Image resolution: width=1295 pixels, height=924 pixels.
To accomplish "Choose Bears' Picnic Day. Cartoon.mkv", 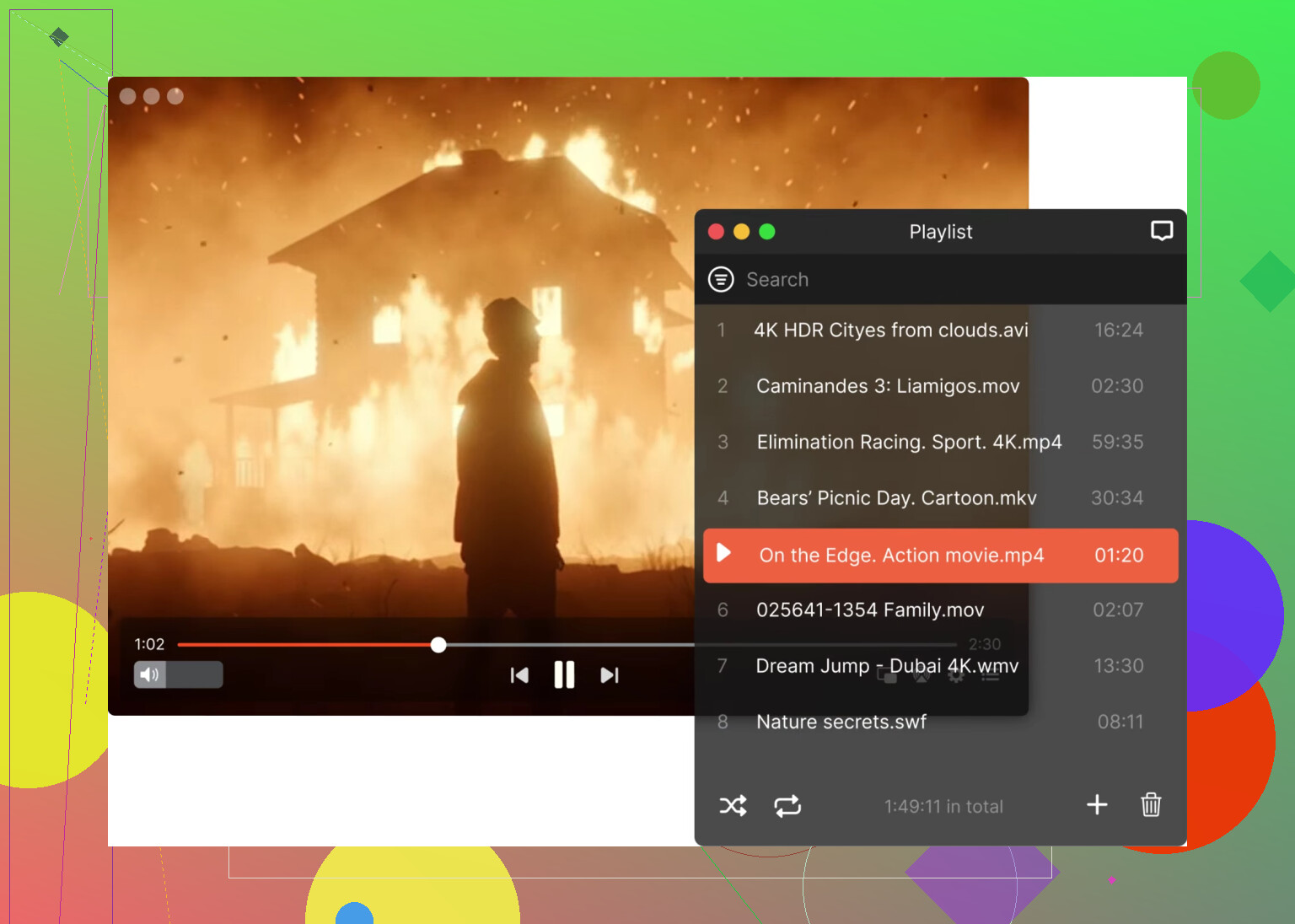I will [x=895, y=498].
